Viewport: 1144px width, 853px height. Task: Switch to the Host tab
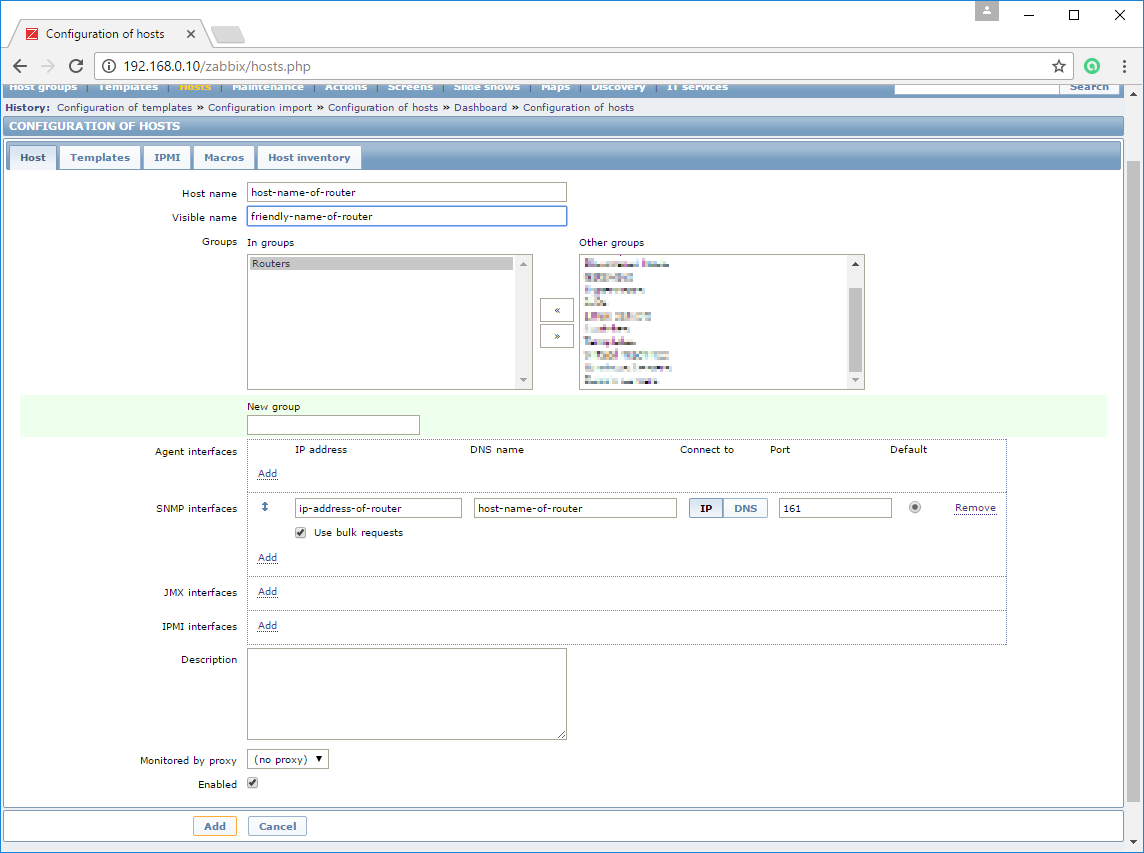[x=33, y=158]
